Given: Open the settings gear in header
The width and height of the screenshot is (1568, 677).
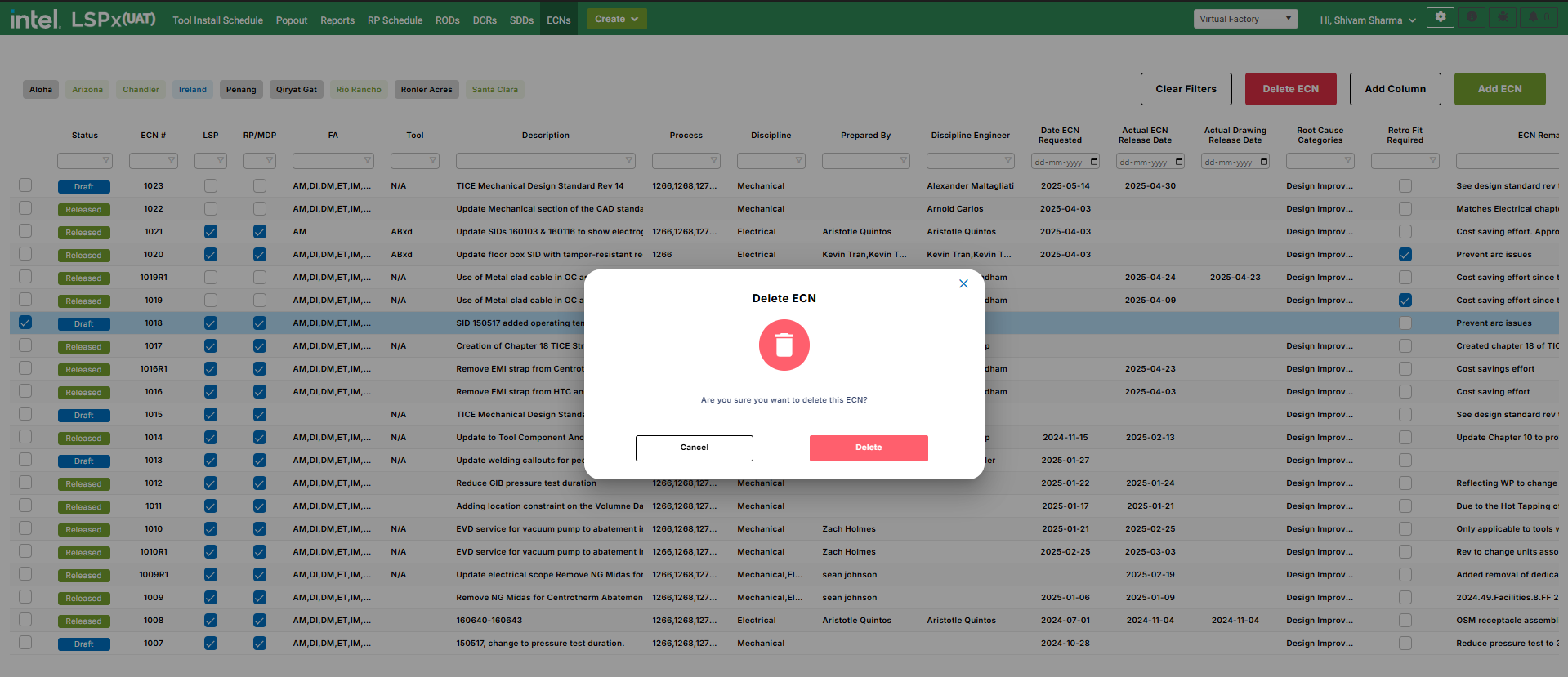Looking at the screenshot, I should click(1440, 17).
